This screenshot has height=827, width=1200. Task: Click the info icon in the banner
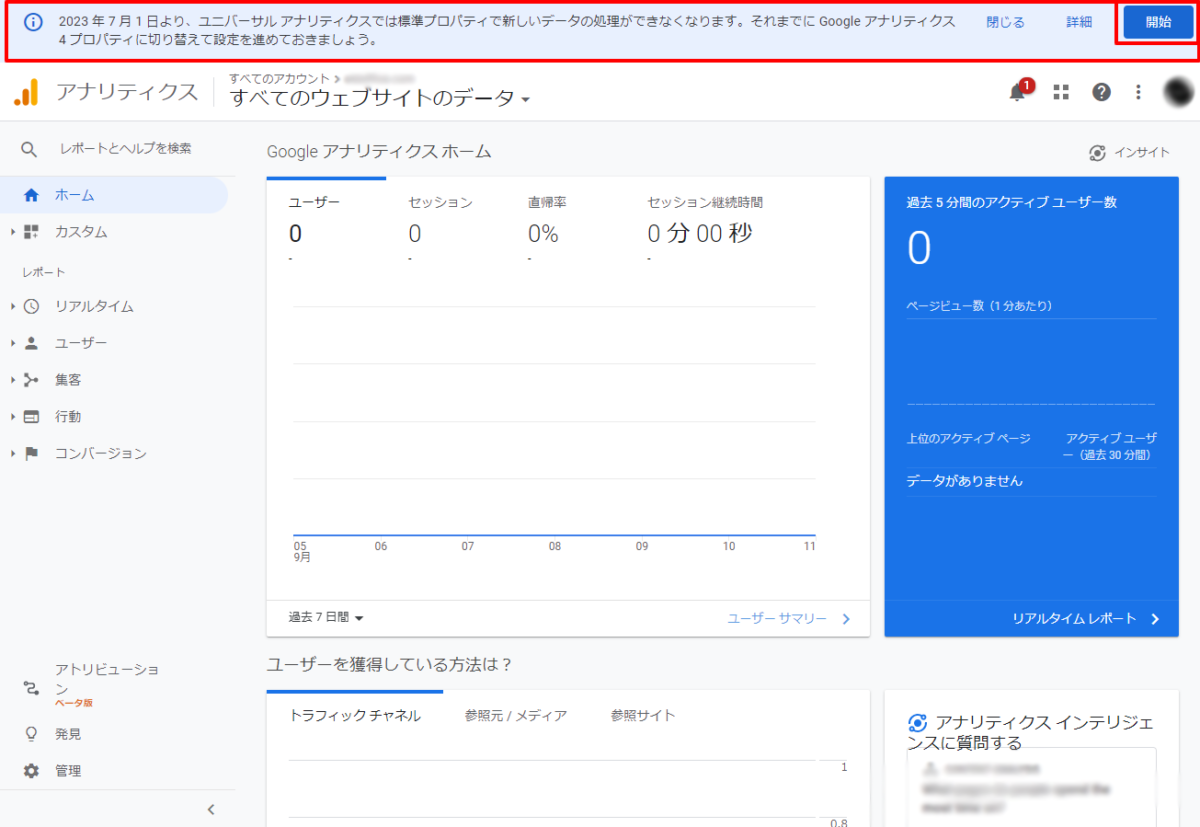point(33,21)
